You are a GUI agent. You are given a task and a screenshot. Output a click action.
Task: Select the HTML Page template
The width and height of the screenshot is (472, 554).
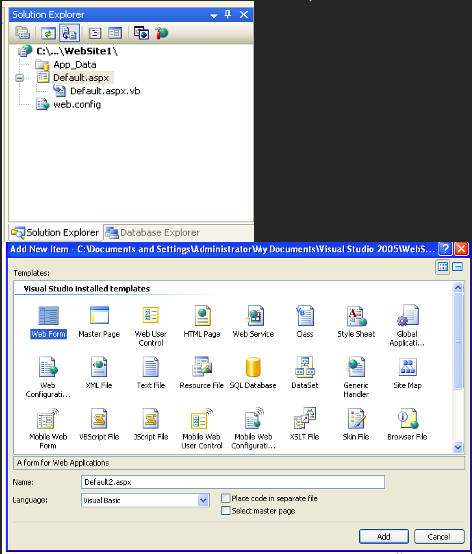coord(202,322)
